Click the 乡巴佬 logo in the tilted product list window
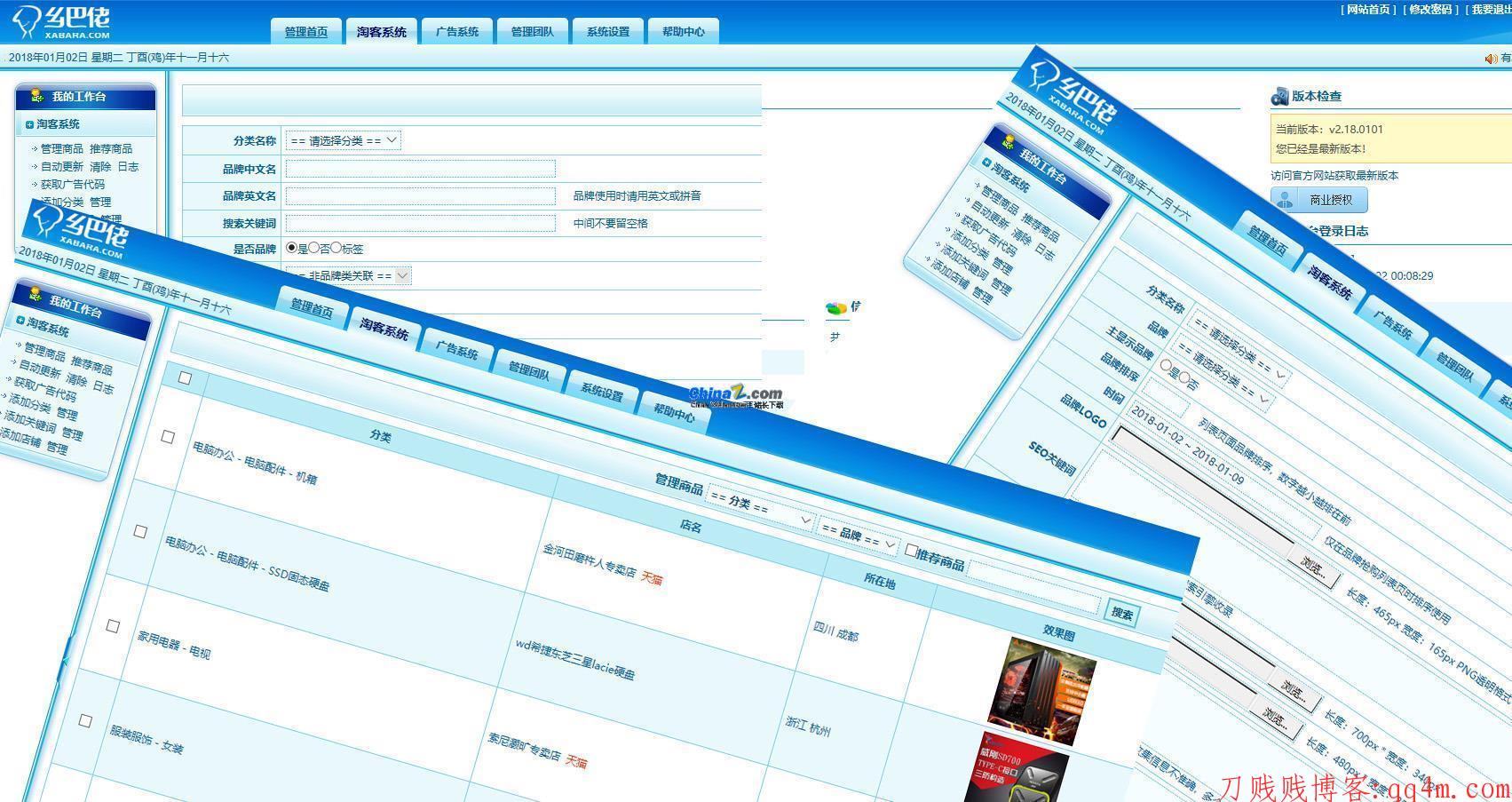The width and height of the screenshot is (1512, 802). pos(78,231)
